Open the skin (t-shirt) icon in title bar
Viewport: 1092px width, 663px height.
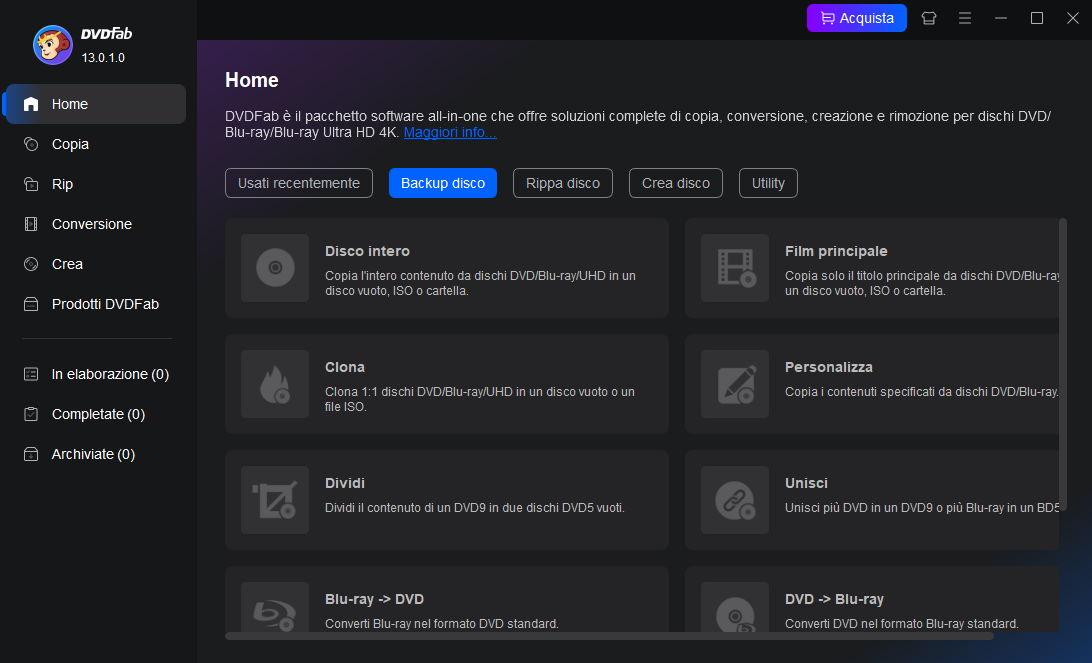(928, 18)
